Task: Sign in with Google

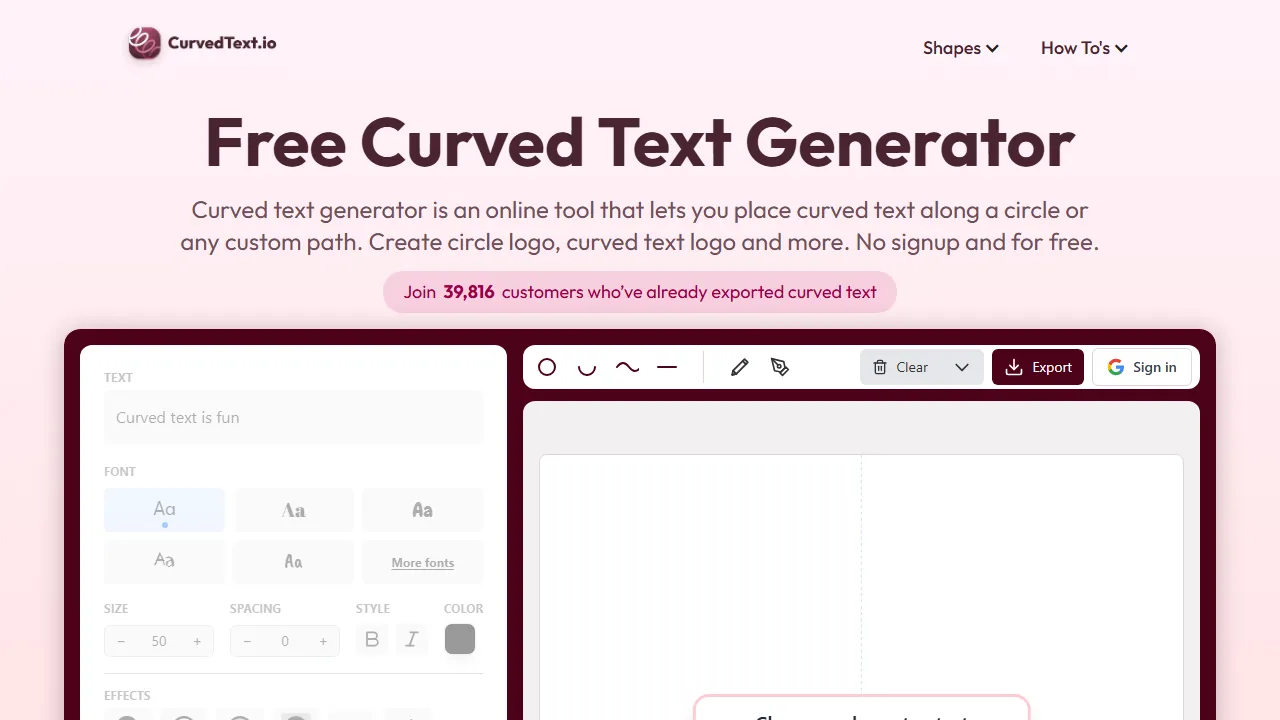Action: (1142, 367)
